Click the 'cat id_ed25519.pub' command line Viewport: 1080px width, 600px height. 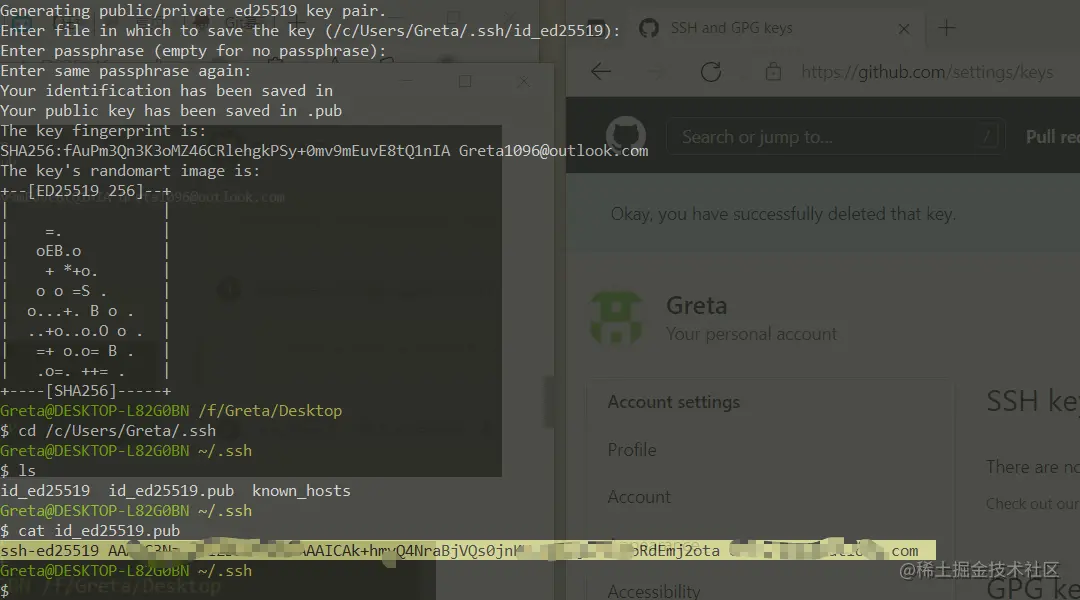(90, 530)
